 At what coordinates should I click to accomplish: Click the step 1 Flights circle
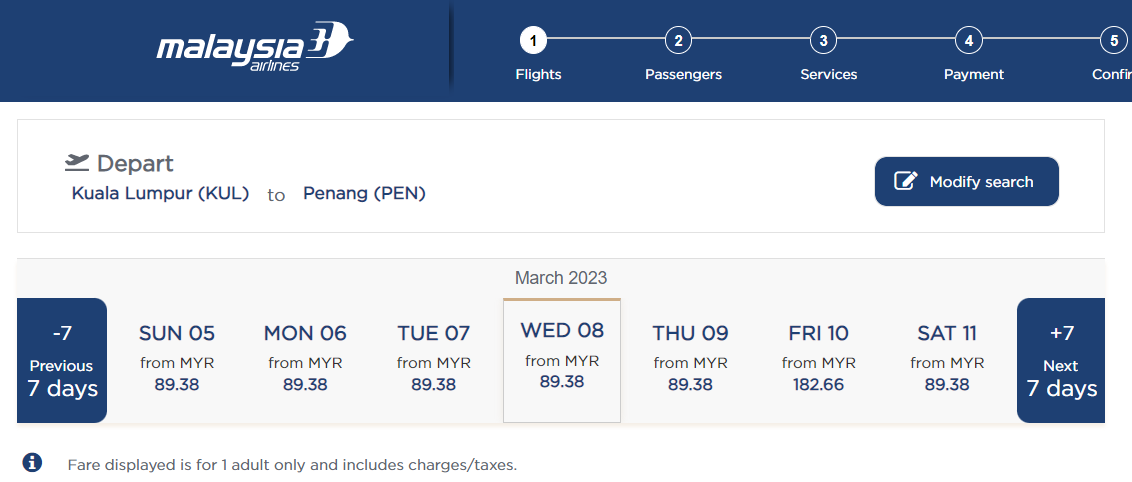coord(533,41)
